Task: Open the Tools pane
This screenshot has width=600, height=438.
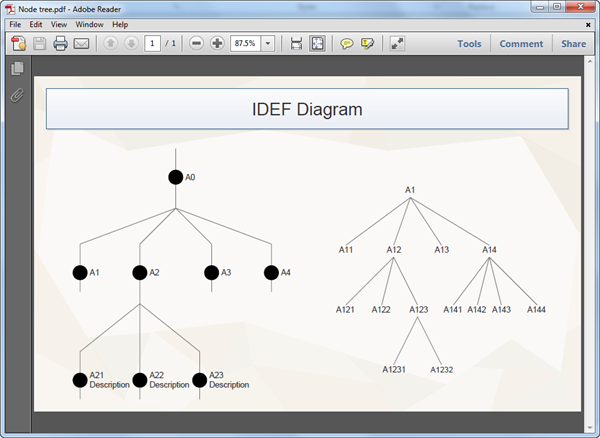Action: pyautogui.click(x=469, y=44)
